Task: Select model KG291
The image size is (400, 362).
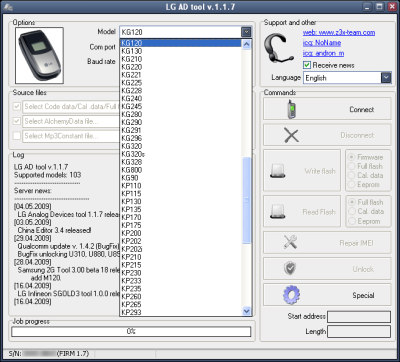Action: (x=180, y=130)
